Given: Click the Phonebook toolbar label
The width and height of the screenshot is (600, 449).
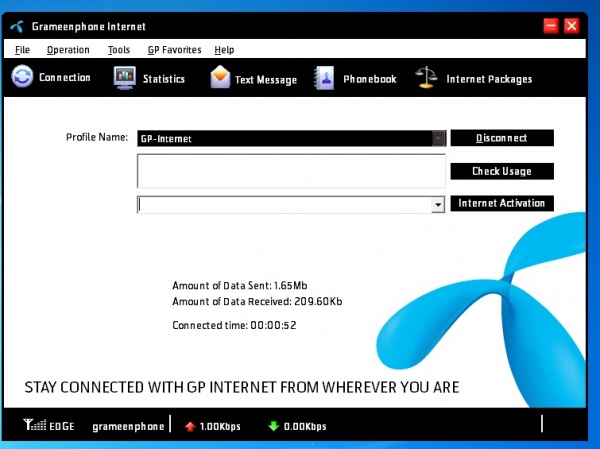Looking at the screenshot, I should [x=370, y=79].
